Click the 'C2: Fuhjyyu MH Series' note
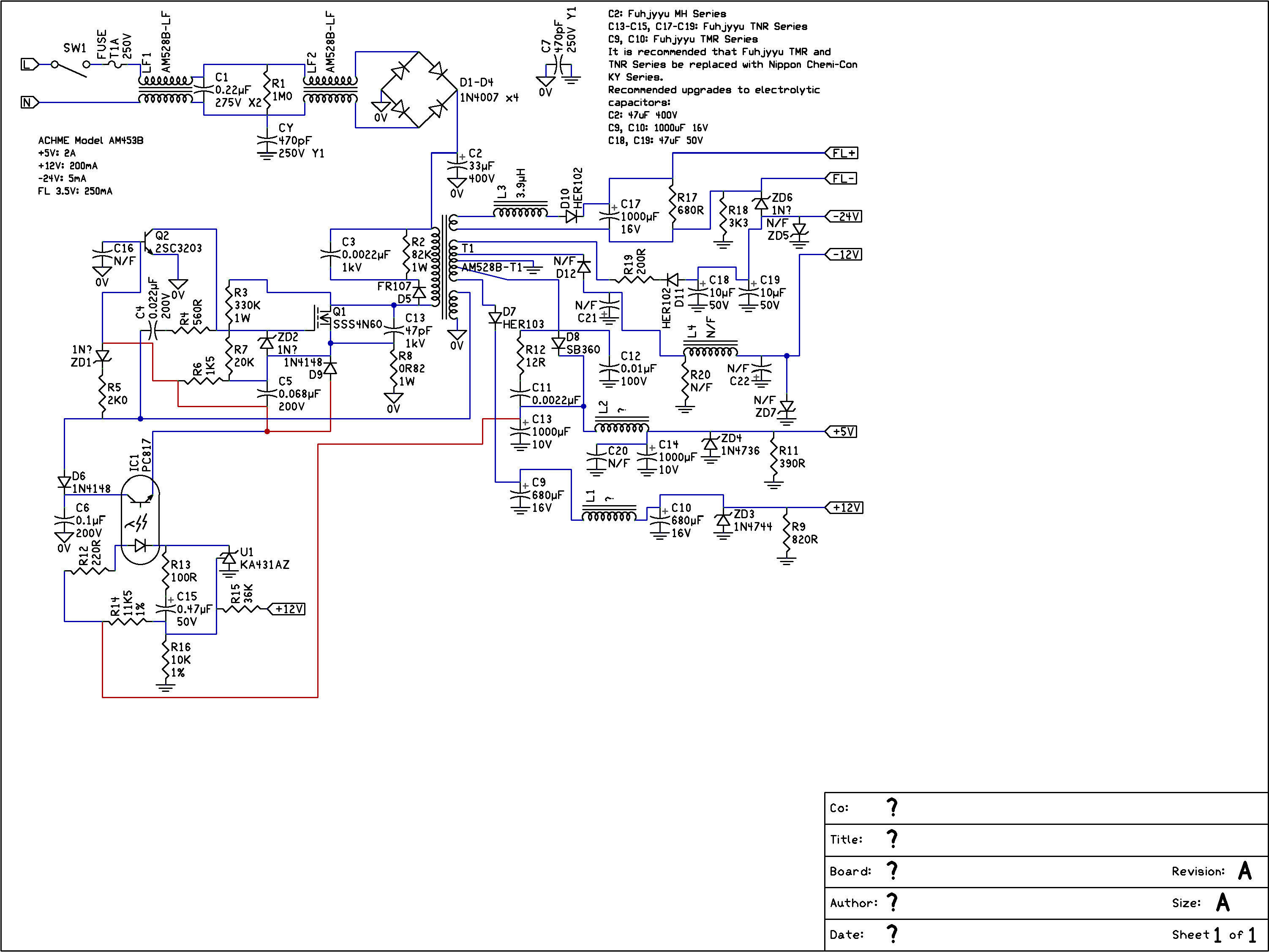Image resolution: width=1269 pixels, height=952 pixels. point(667,14)
